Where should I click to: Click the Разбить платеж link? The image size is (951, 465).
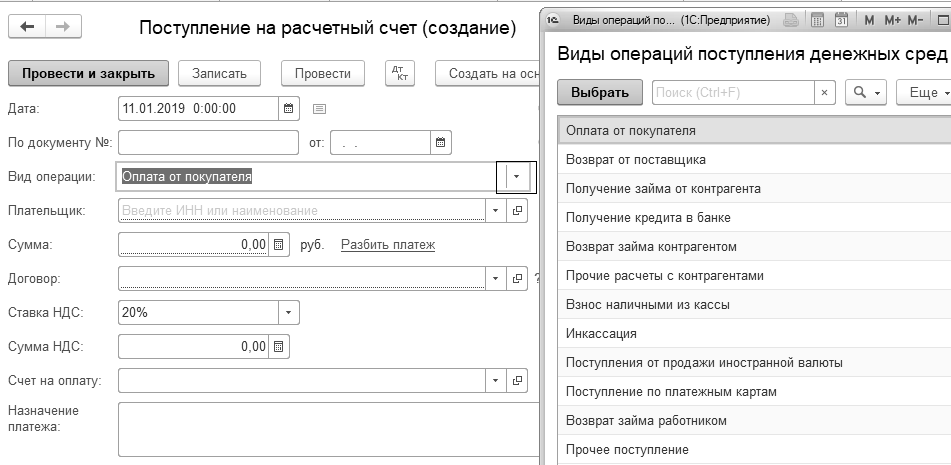[x=388, y=244]
